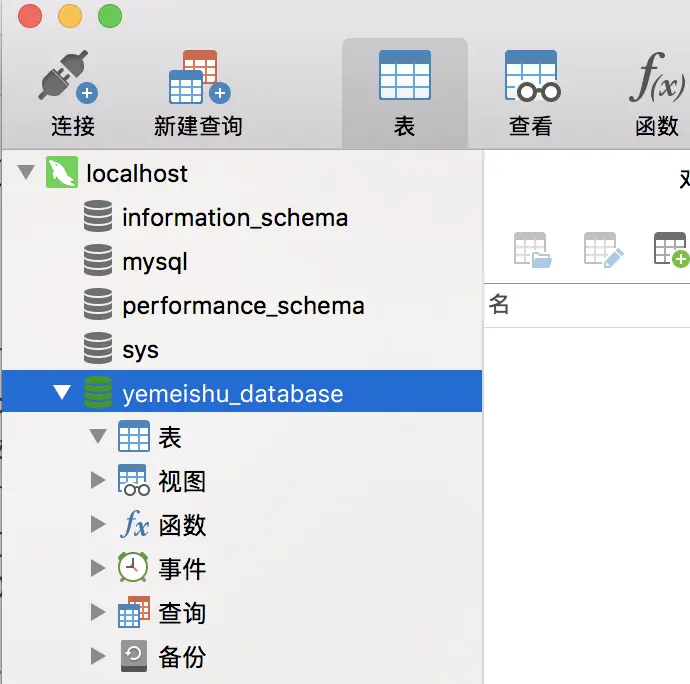Screen dimensions: 690x684
Task: Select the sys database name
Action: click(x=140, y=351)
